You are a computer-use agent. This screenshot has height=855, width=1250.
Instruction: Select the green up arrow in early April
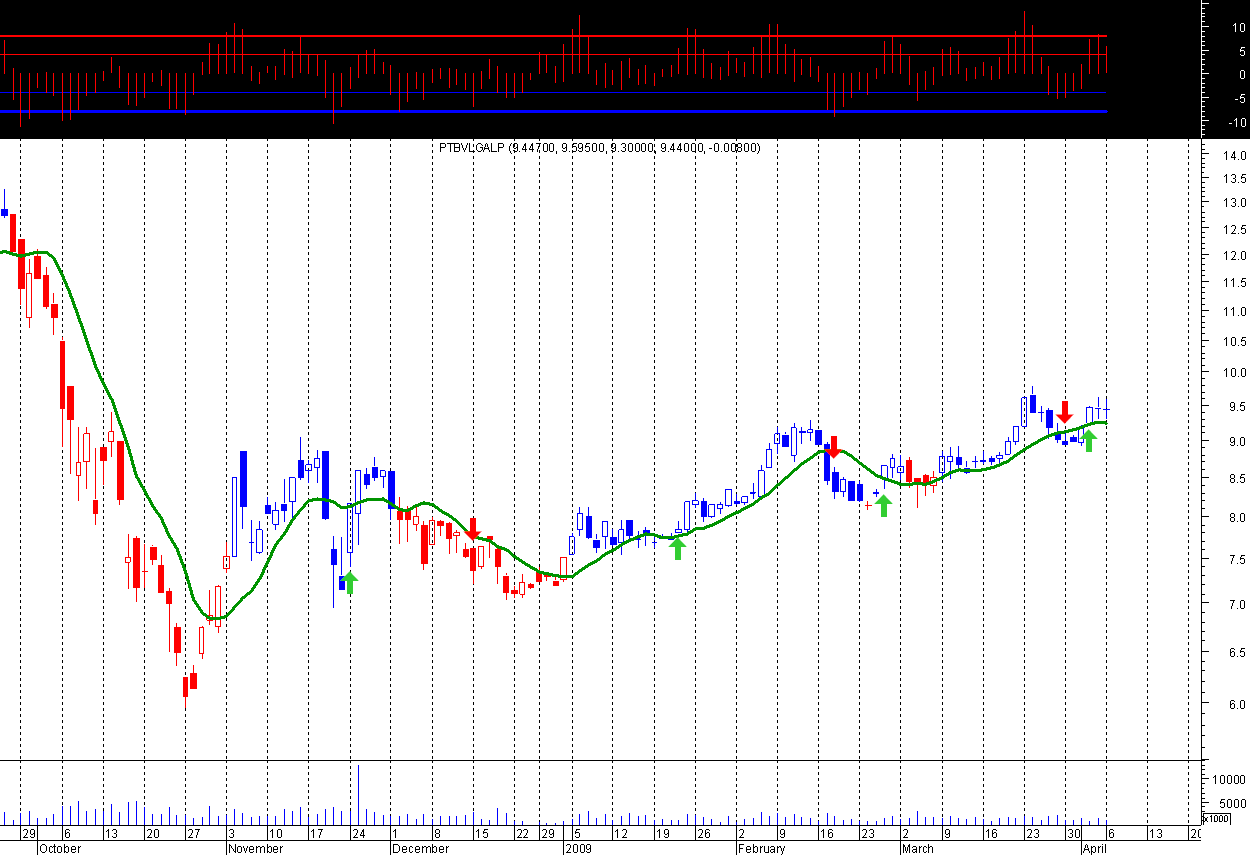[x=1089, y=440]
